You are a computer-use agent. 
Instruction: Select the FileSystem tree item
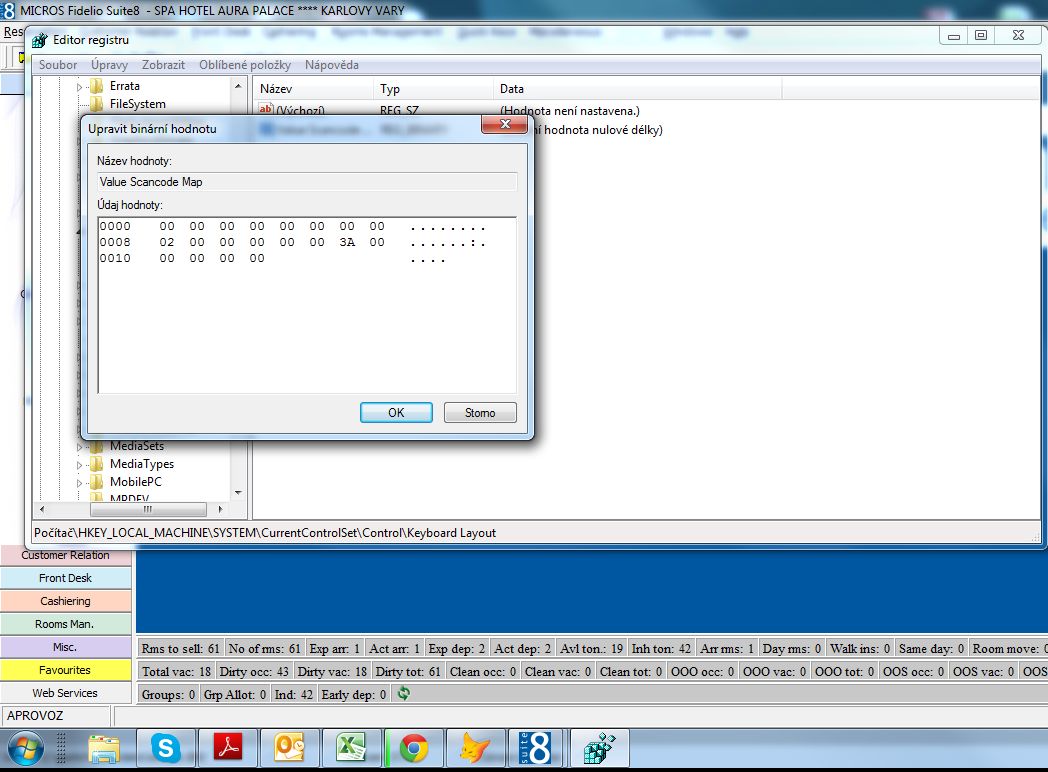138,104
